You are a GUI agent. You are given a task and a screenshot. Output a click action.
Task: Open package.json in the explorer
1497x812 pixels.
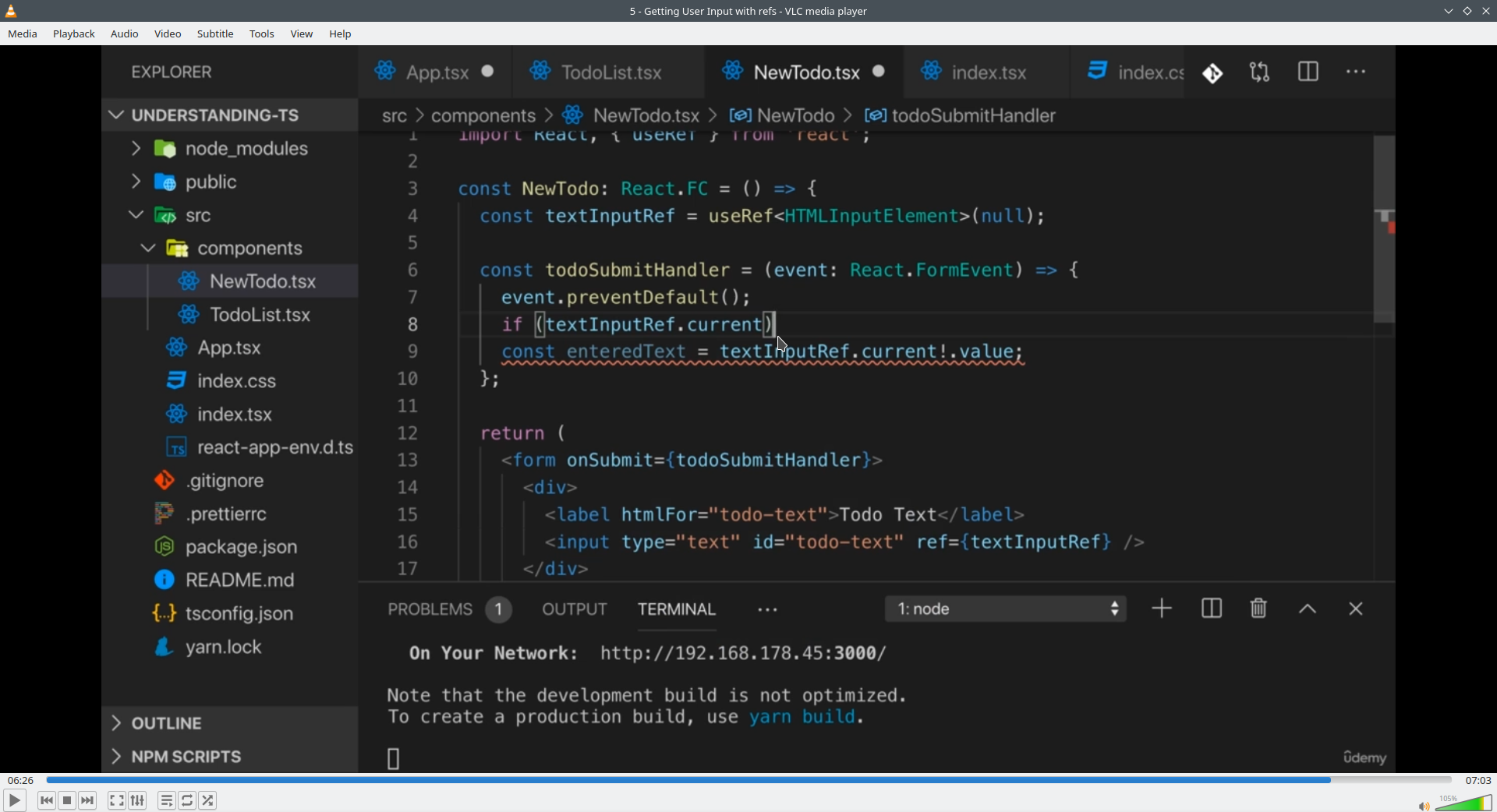coord(230,547)
